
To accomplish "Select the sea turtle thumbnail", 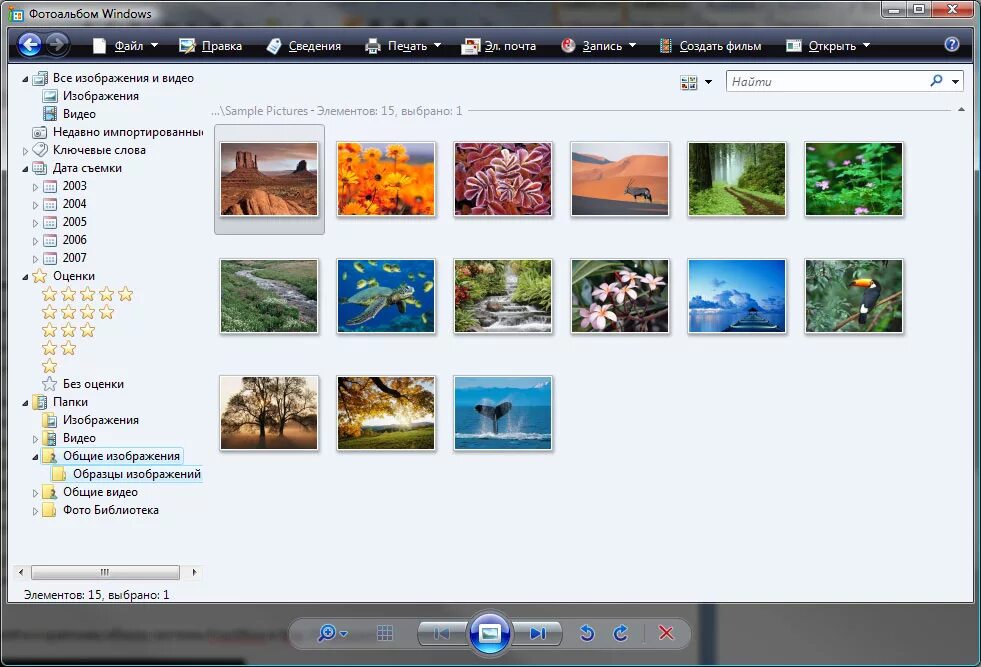I will [x=386, y=296].
